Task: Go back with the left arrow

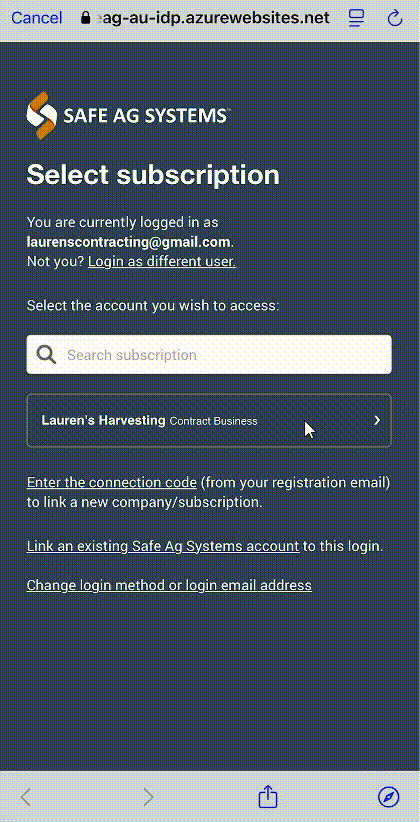Action: coord(26,797)
